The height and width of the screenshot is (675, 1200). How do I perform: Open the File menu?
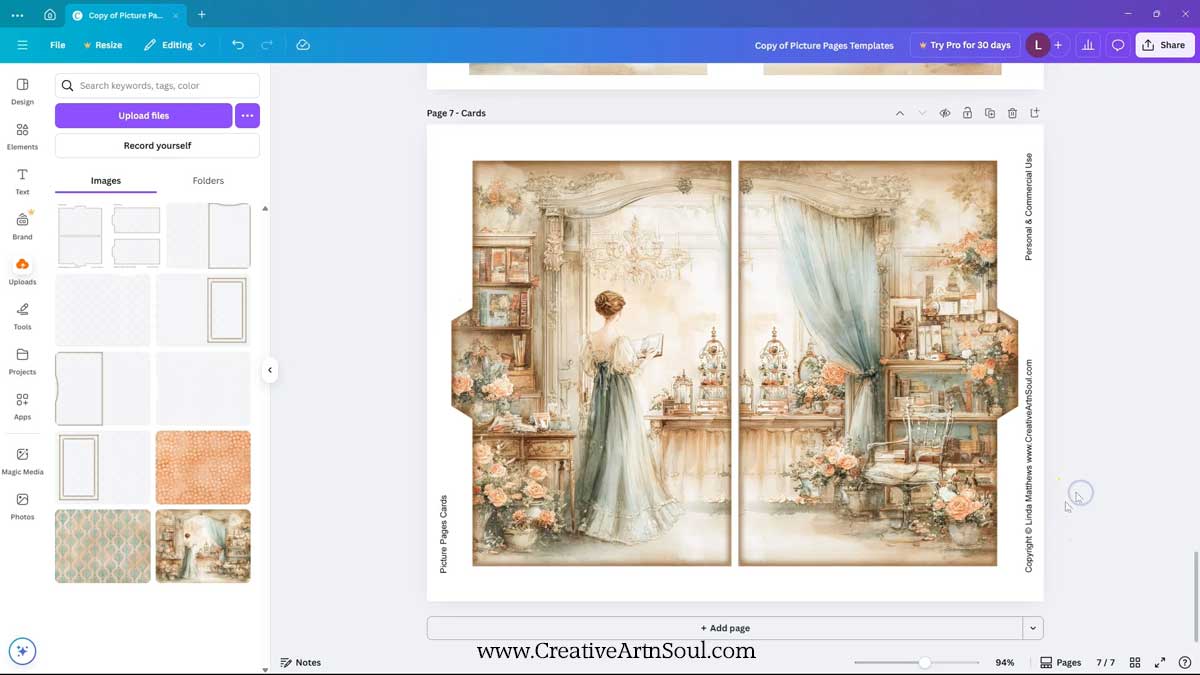58,45
